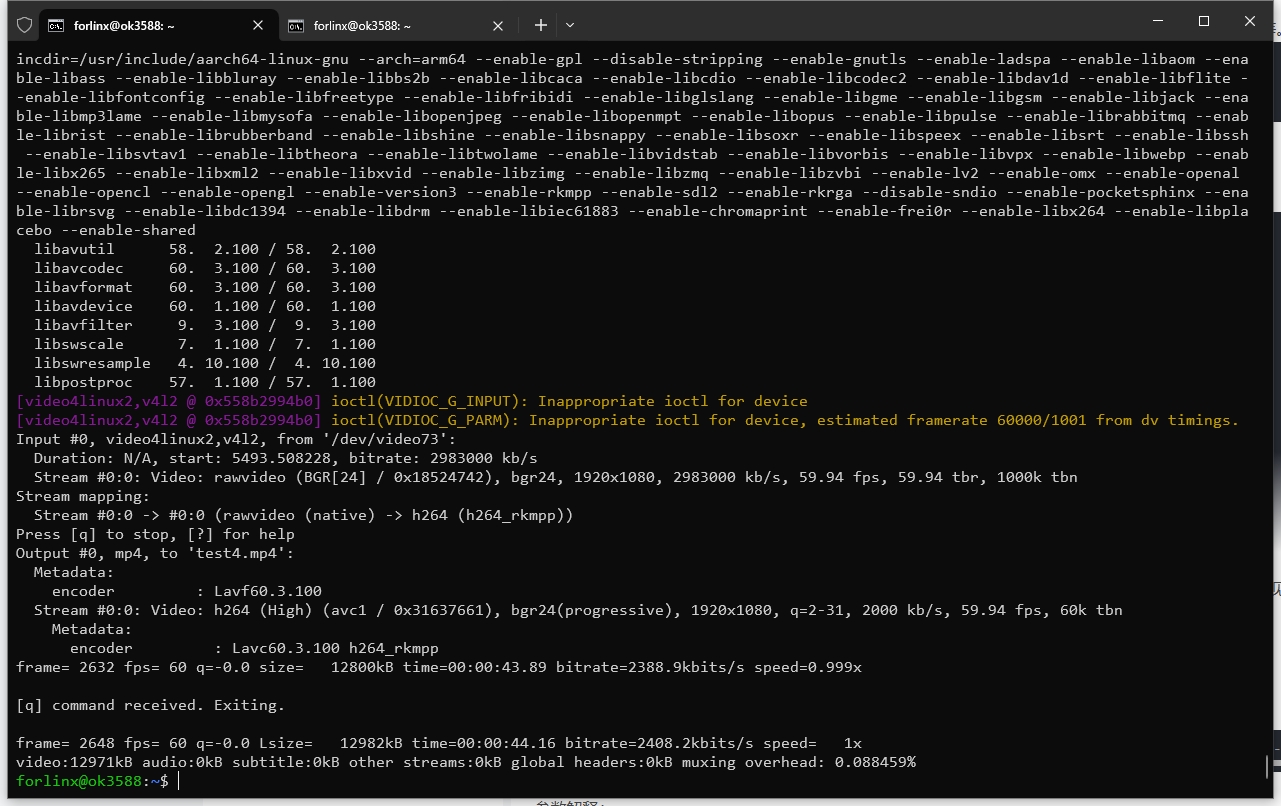Open a new tab with plus button
The height and width of the screenshot is (806, 1281).
pyautogui.click(x=540, y=25)
